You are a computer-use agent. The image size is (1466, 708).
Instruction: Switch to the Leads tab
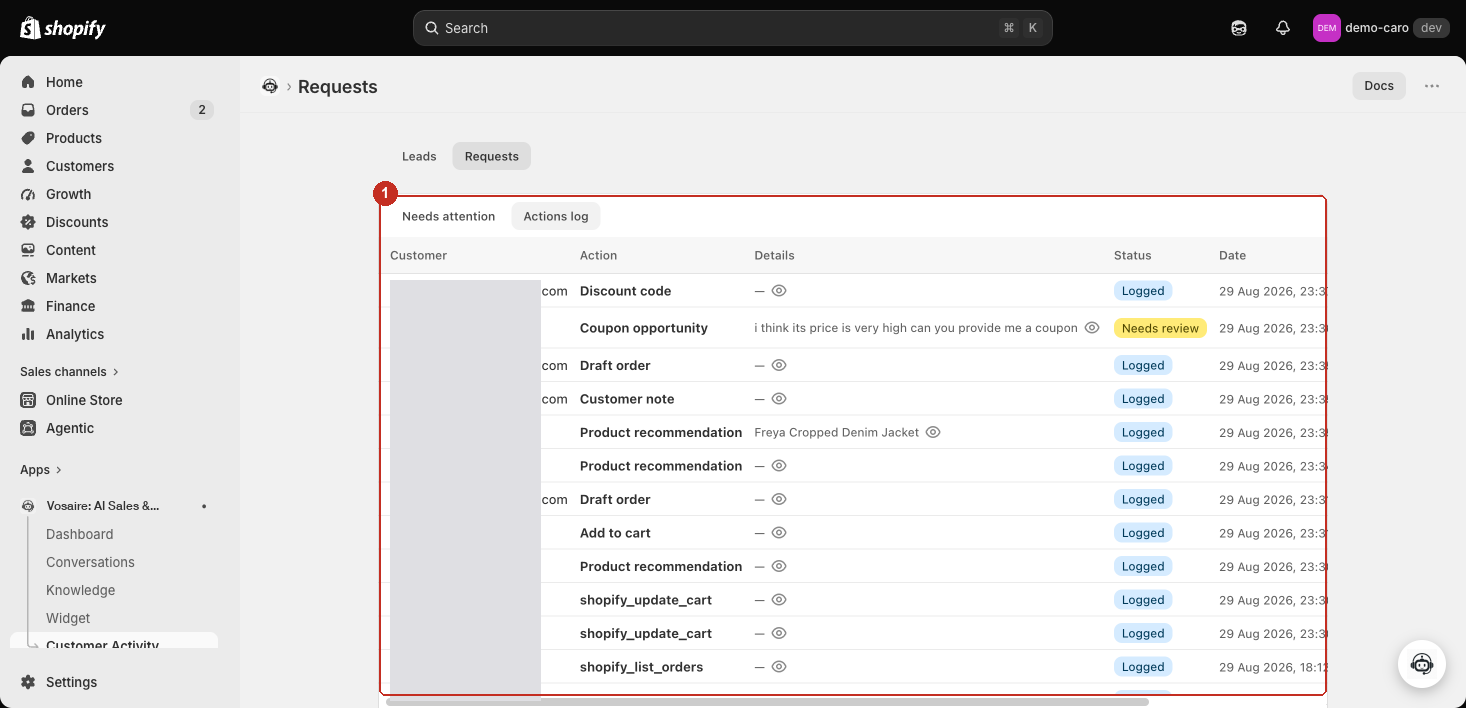tap(419, 156)
